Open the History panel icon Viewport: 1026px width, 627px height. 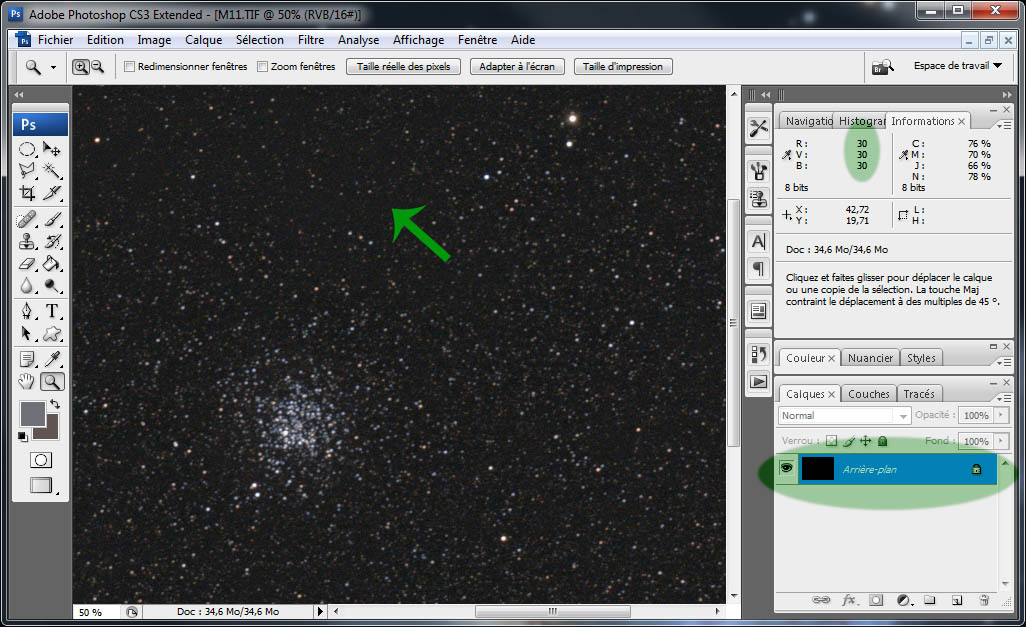coord(758,355)
